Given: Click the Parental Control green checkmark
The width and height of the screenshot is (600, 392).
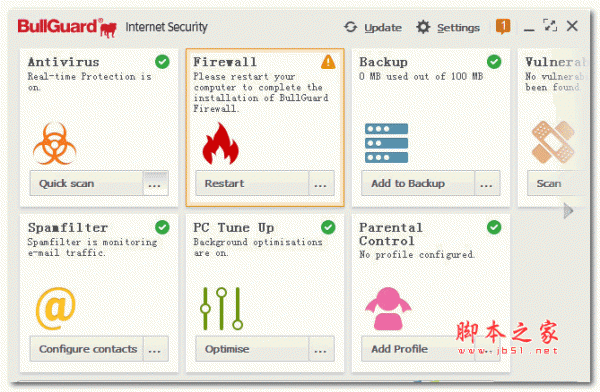Looking at the screenshot, I should (494, 227).
